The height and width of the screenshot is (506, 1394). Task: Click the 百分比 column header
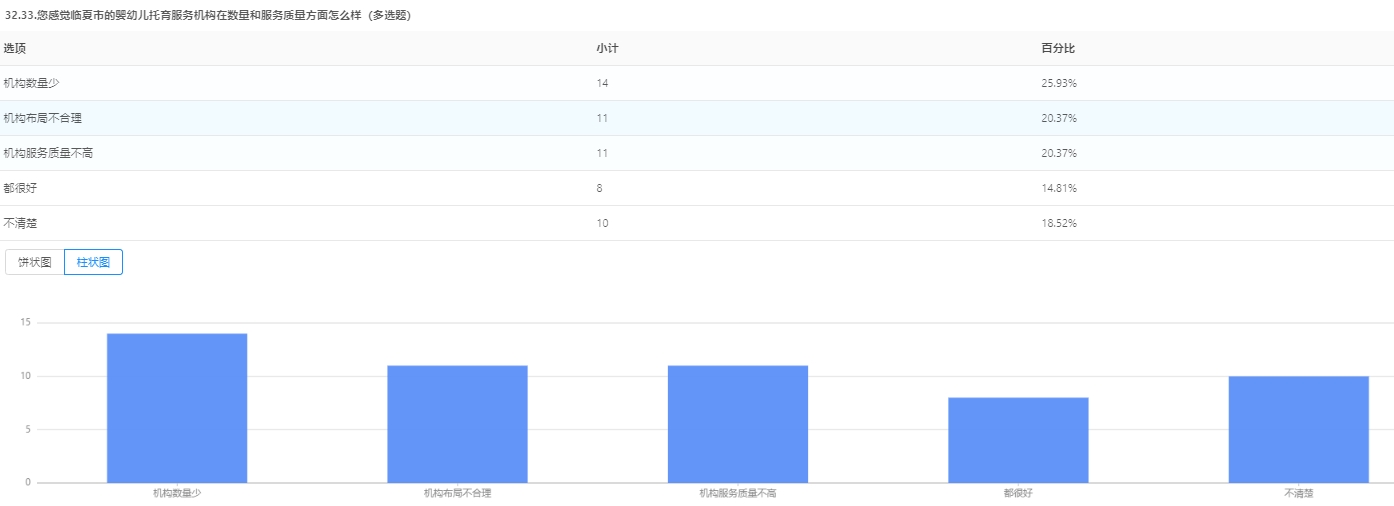click(1057, 48)
